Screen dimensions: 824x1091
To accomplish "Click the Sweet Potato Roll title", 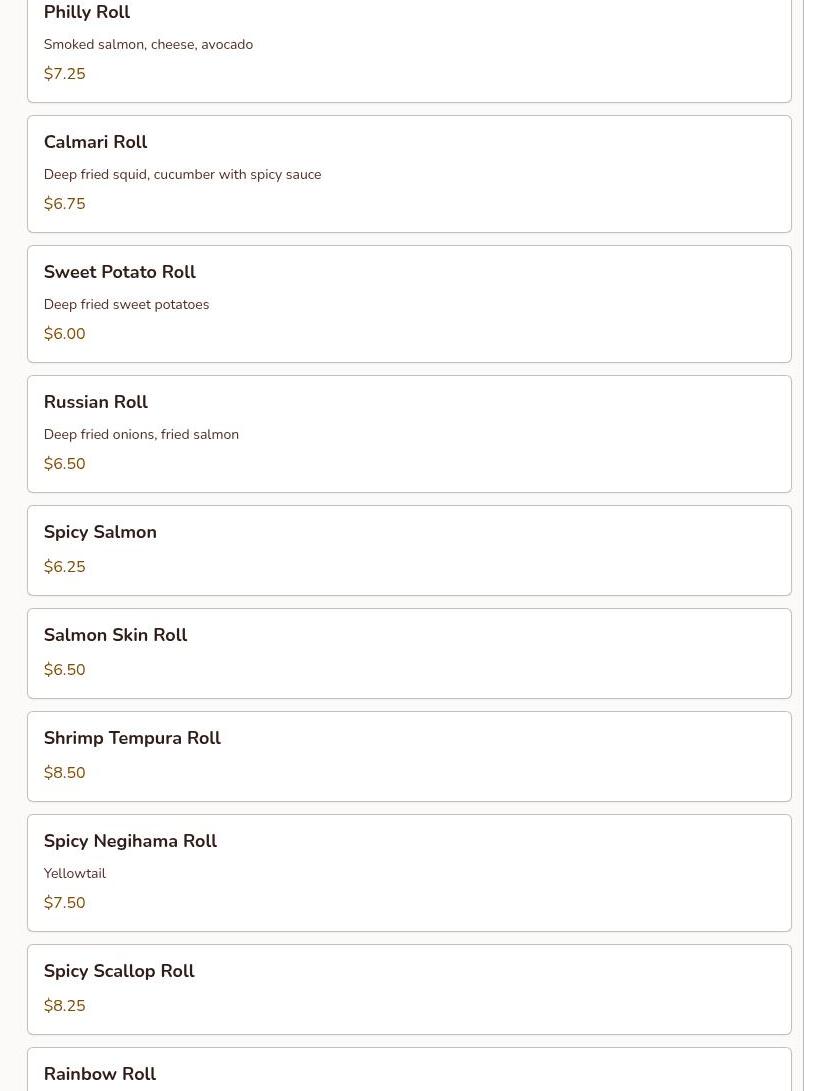I will point(119,273).
